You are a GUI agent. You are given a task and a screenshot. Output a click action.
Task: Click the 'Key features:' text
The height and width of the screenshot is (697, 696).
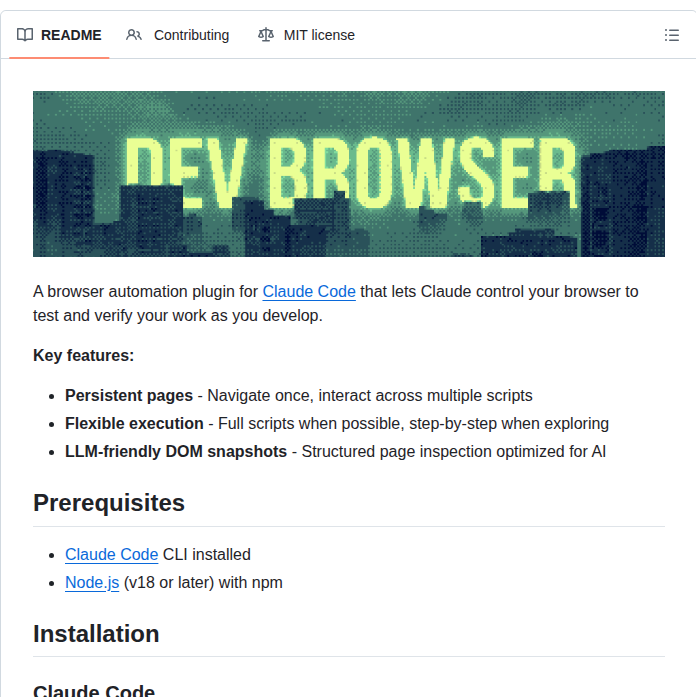[84, 355]
